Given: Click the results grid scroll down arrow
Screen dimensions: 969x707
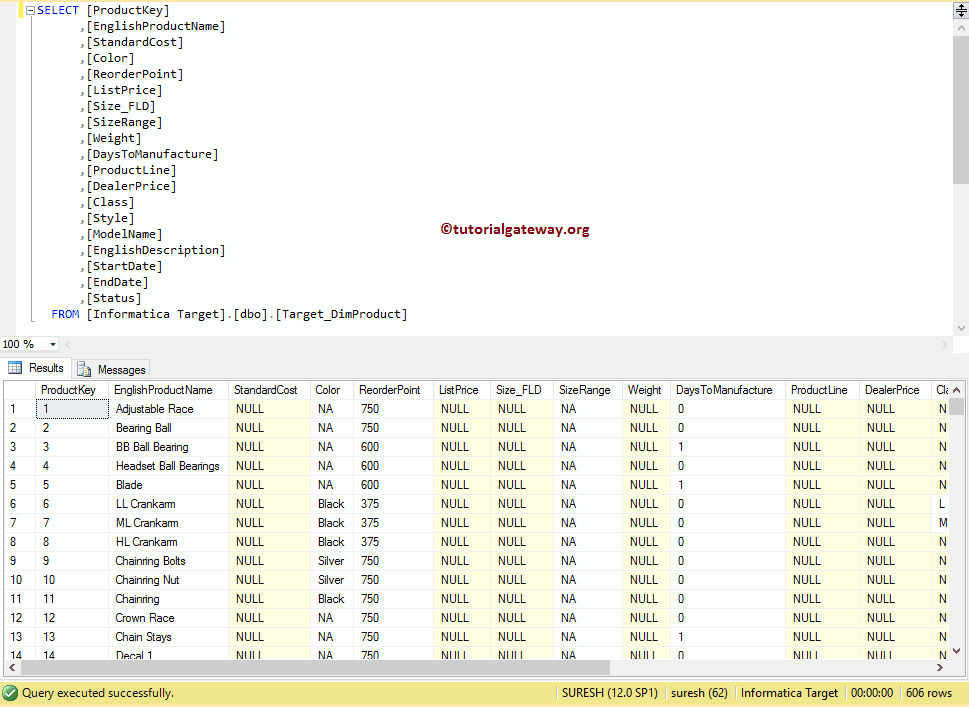Looking at the screenshot, I should [x=957, y=651].
